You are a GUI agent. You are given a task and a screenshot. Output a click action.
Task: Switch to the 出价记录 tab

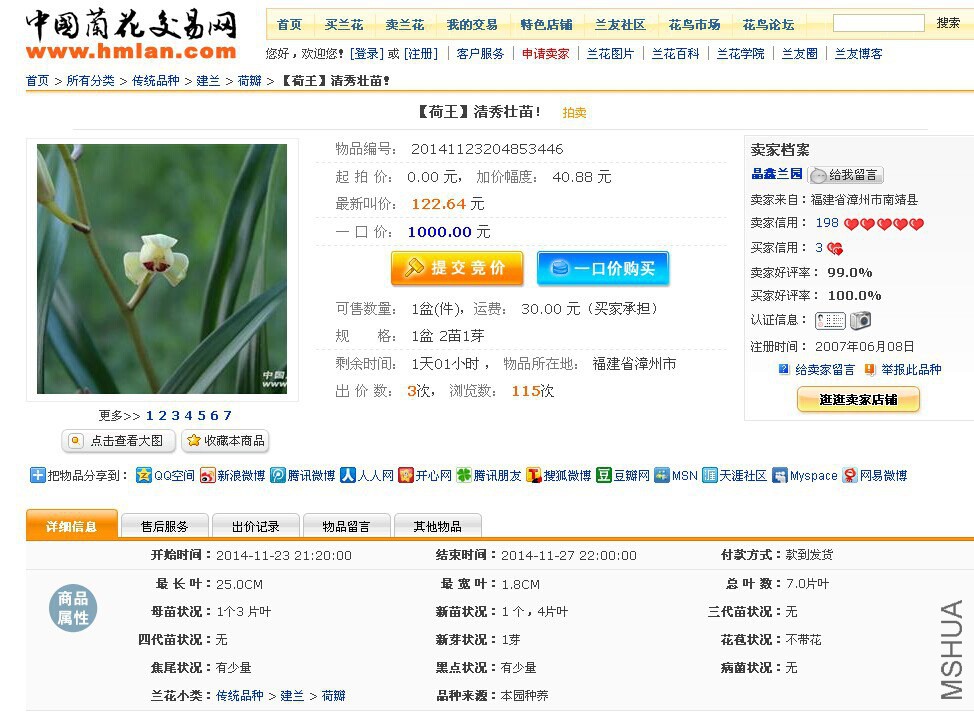pos(255,526)
